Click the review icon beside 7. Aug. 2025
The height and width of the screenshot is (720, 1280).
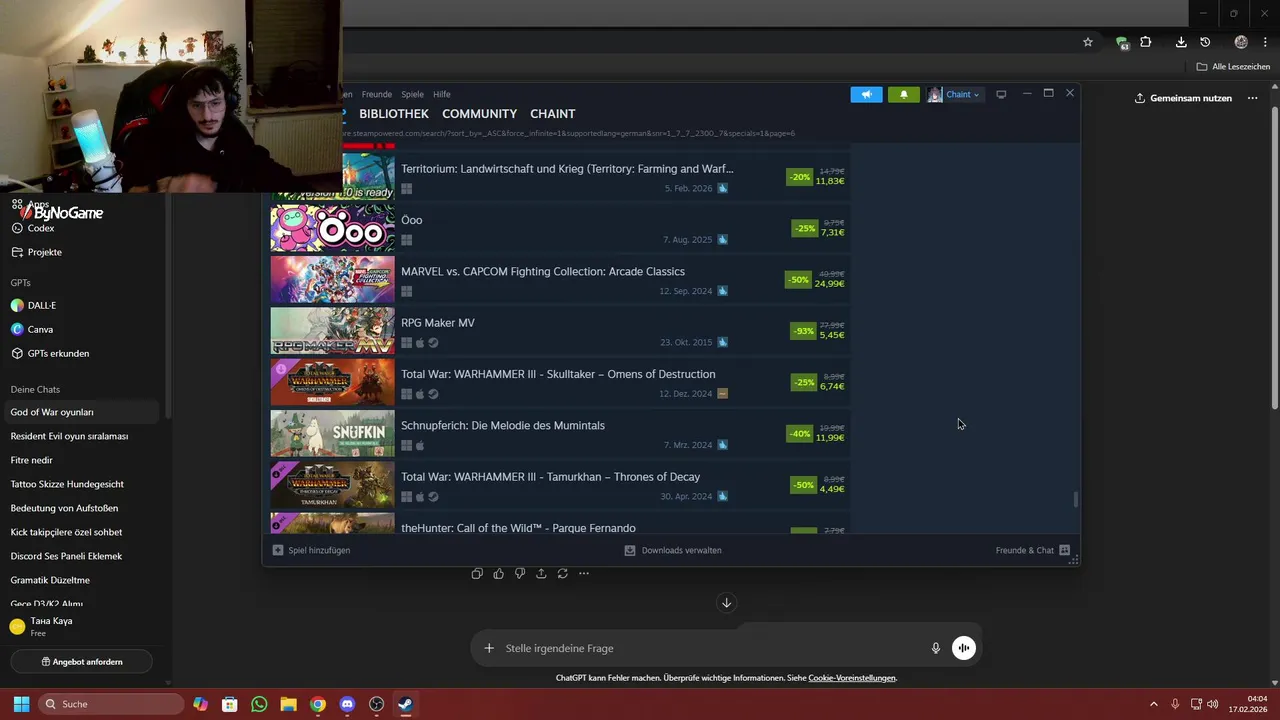[722, 240]
